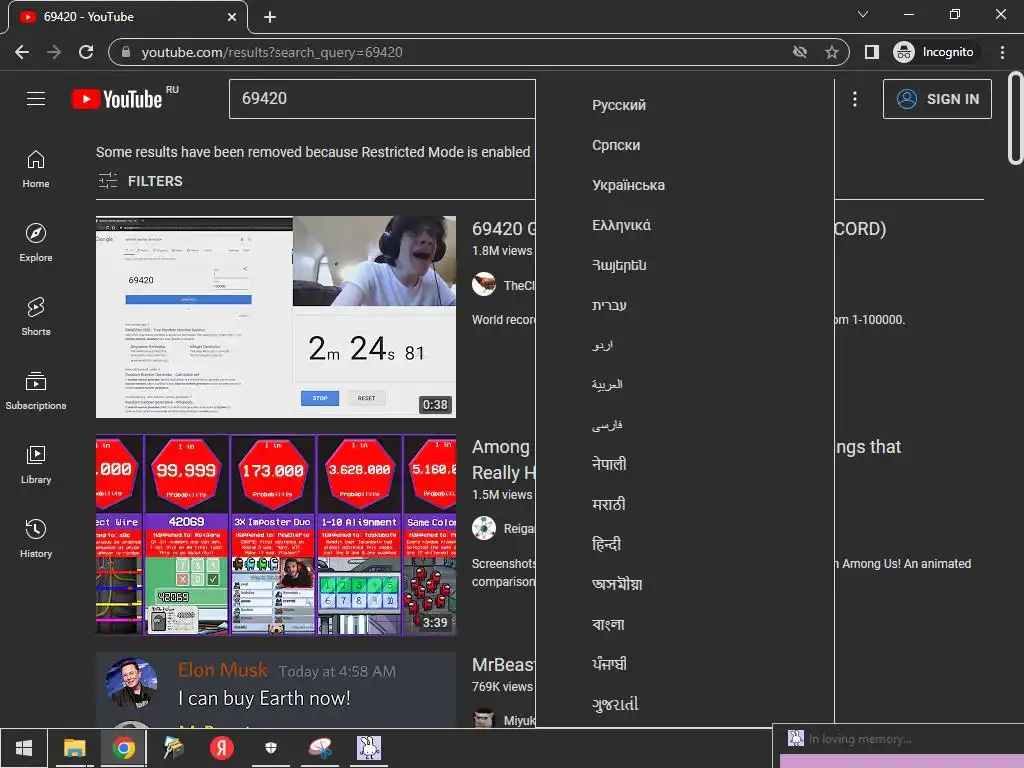Click the 69420 video title
1024x768 pixels.
point(504,229)
